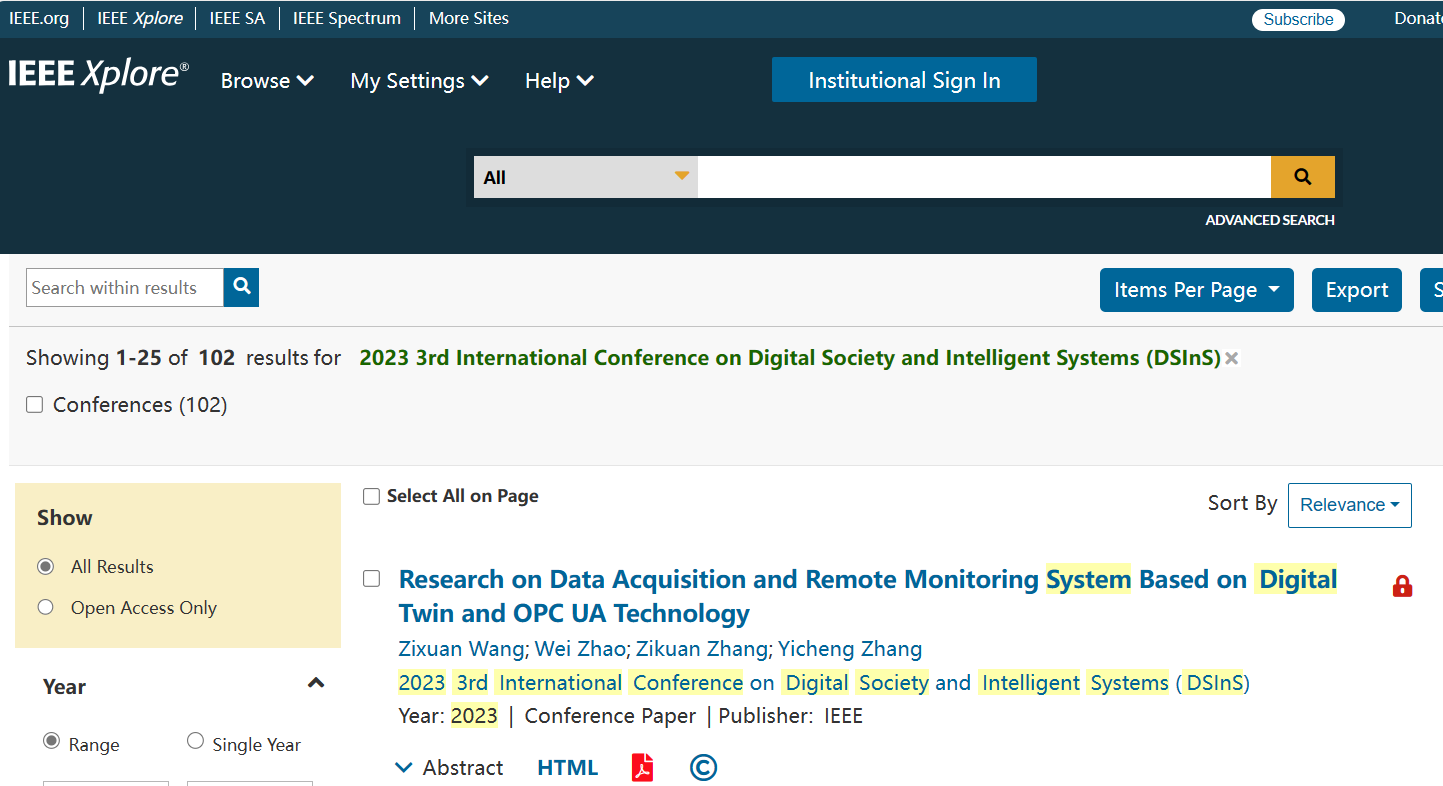The width and height of the screenshot is (1443, 786).
Task: Remove the DSInS conference filter with X
Action: tap(1232, 358)
